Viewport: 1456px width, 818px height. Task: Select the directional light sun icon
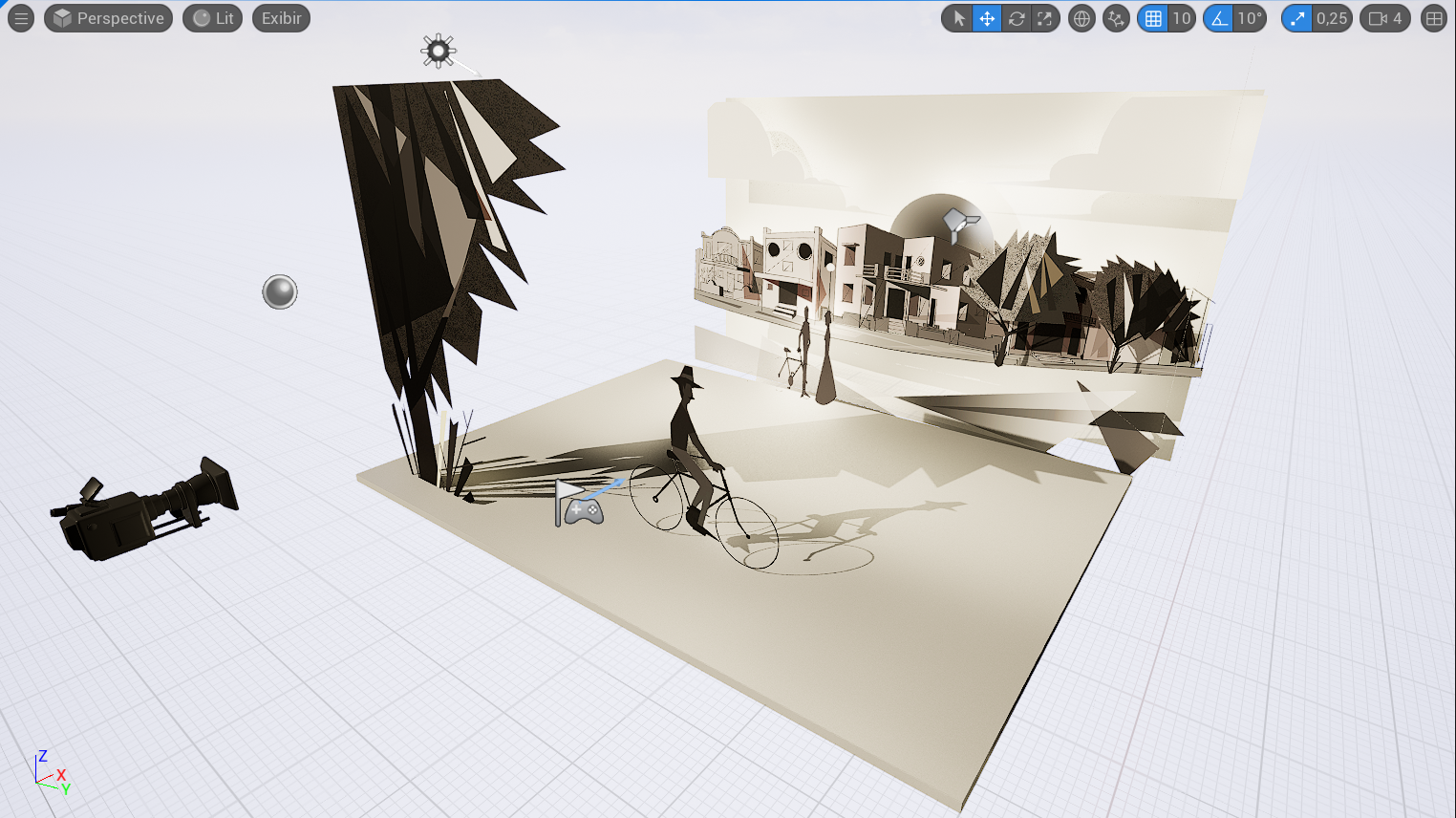pos(439,51)
